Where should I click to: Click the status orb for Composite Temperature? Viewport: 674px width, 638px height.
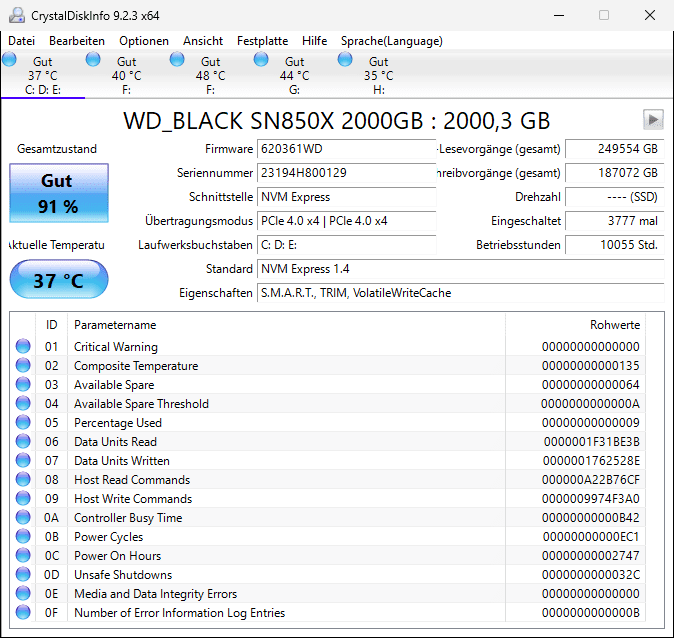(x=23, y=365)
